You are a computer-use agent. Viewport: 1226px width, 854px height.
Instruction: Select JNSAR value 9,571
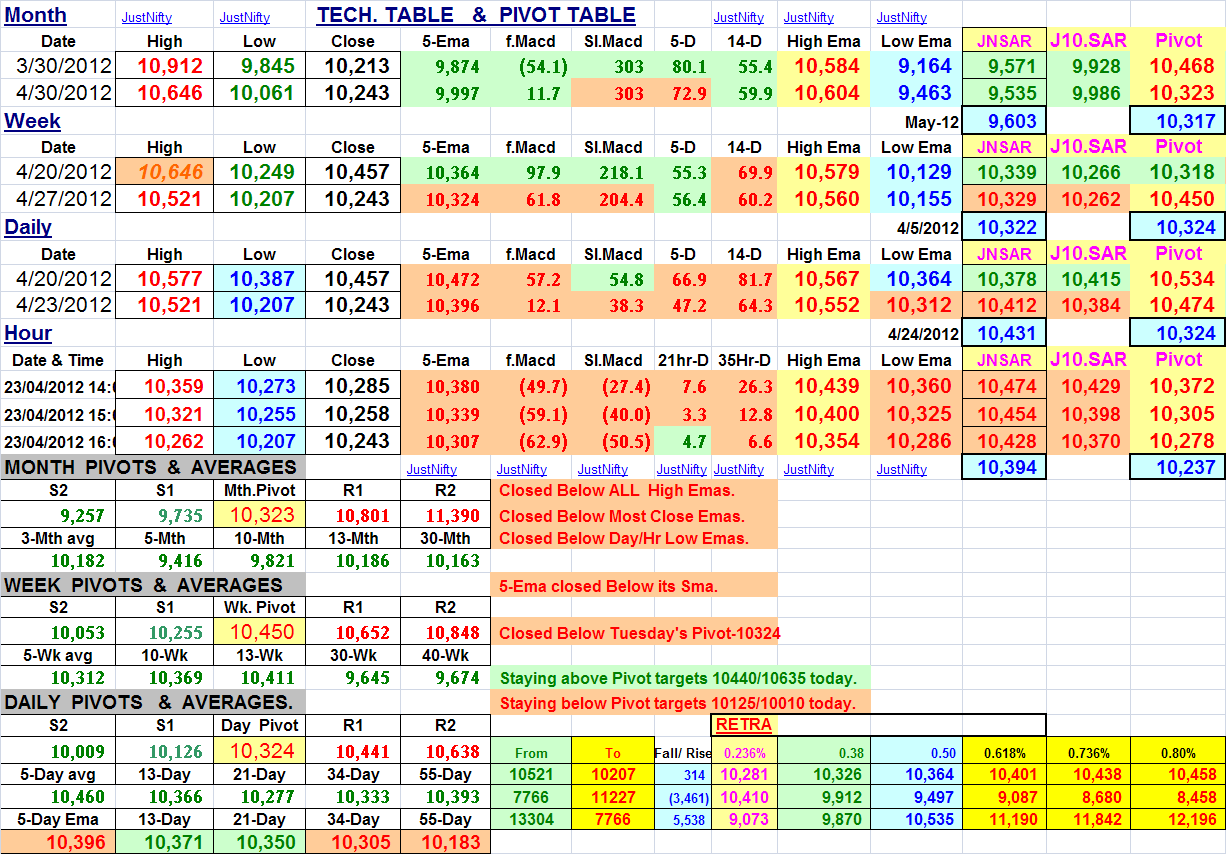[1004, 66]
